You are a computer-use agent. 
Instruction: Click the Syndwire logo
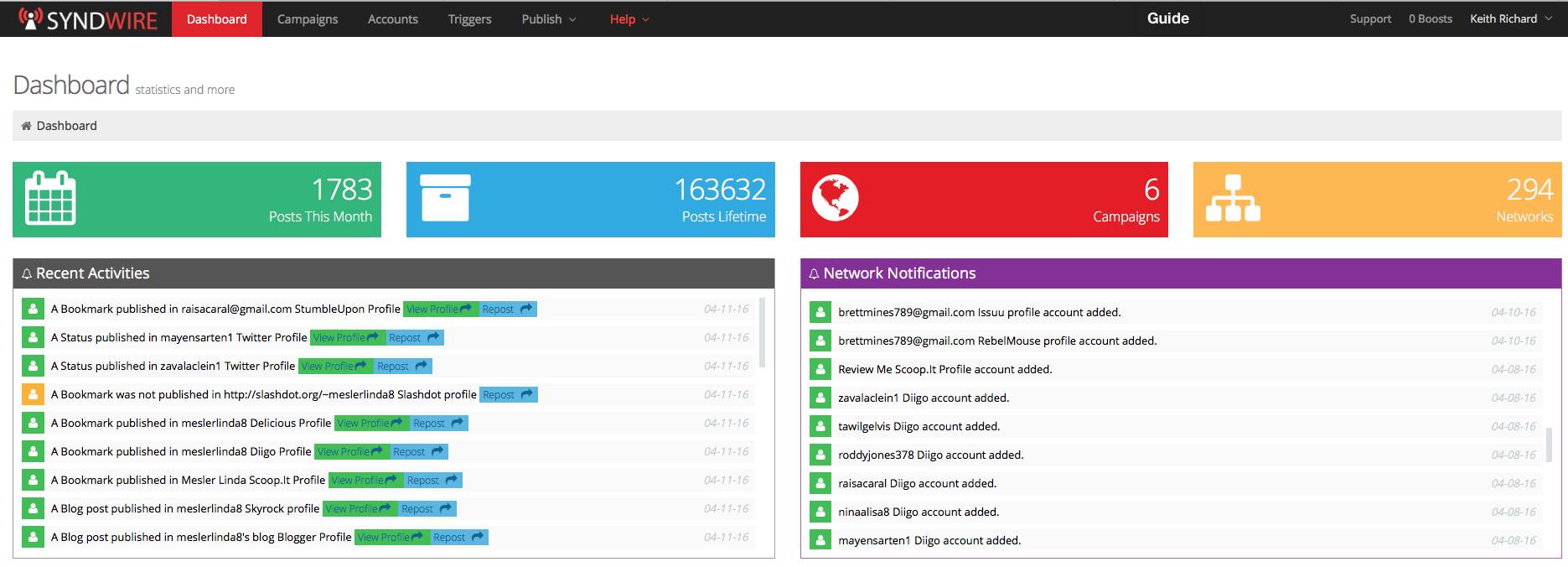(x=88, y=19)
